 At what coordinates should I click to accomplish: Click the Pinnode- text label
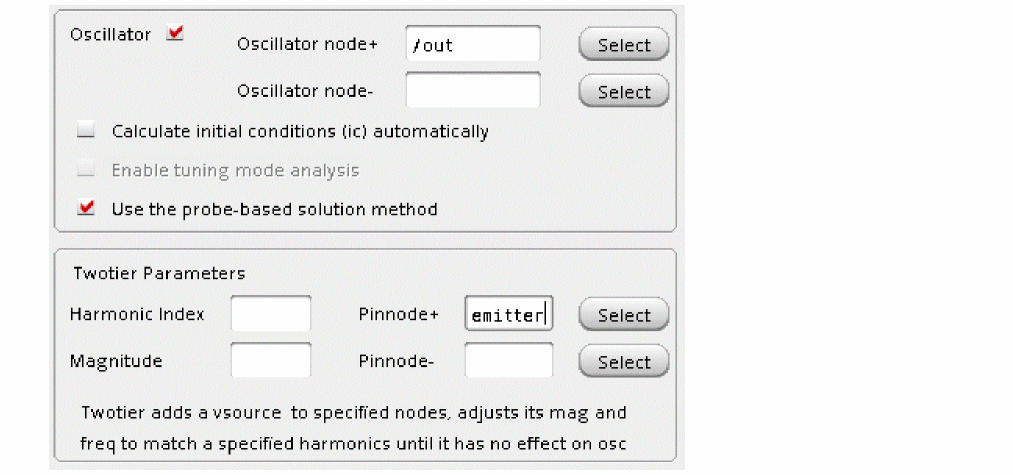point(396,361)
